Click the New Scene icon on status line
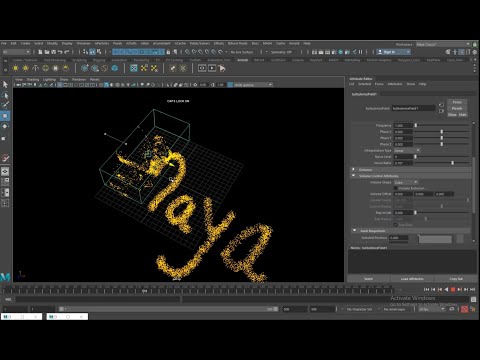480x360 pixels. coord(40,52)
